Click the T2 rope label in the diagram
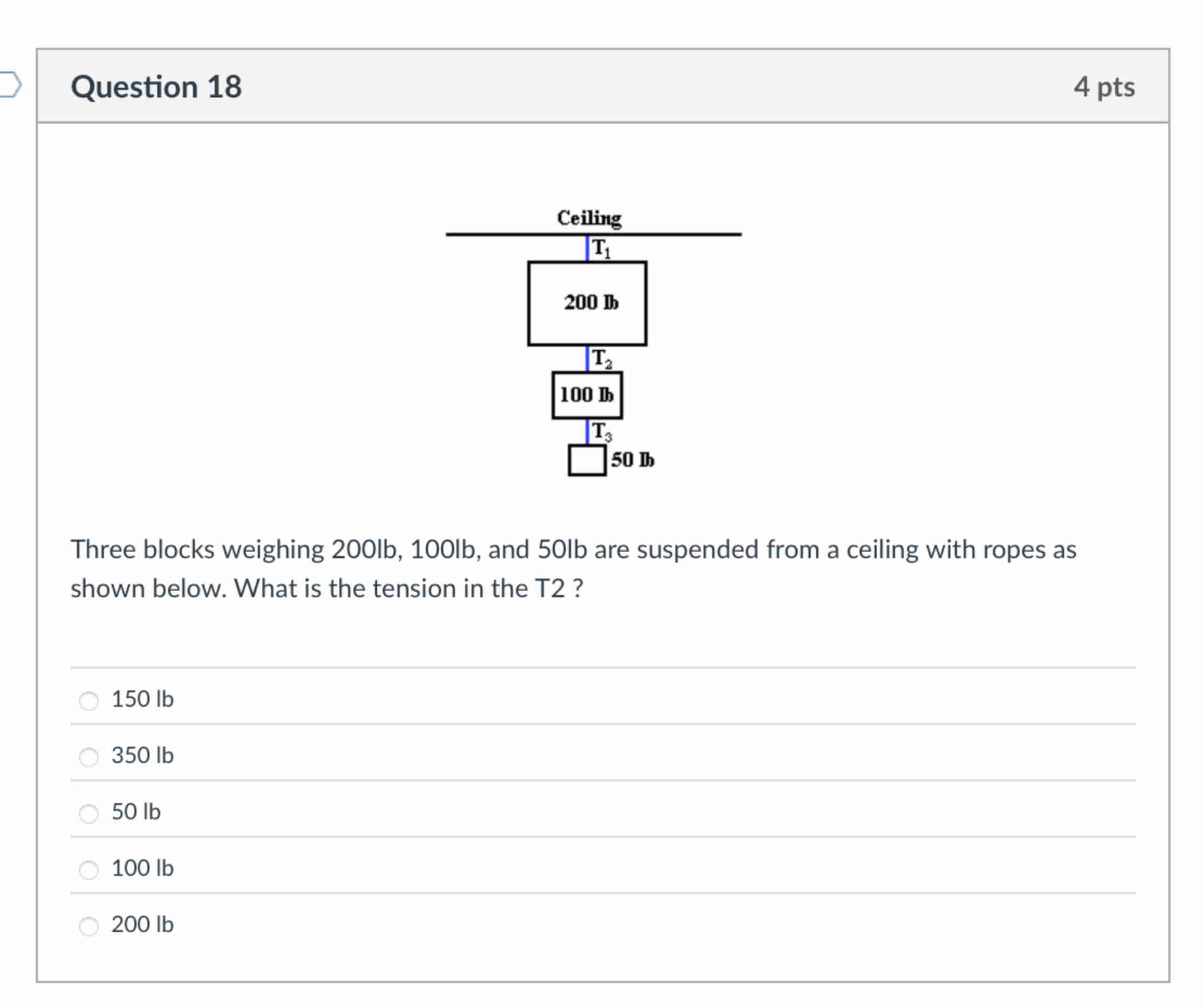 coord(600,359)
